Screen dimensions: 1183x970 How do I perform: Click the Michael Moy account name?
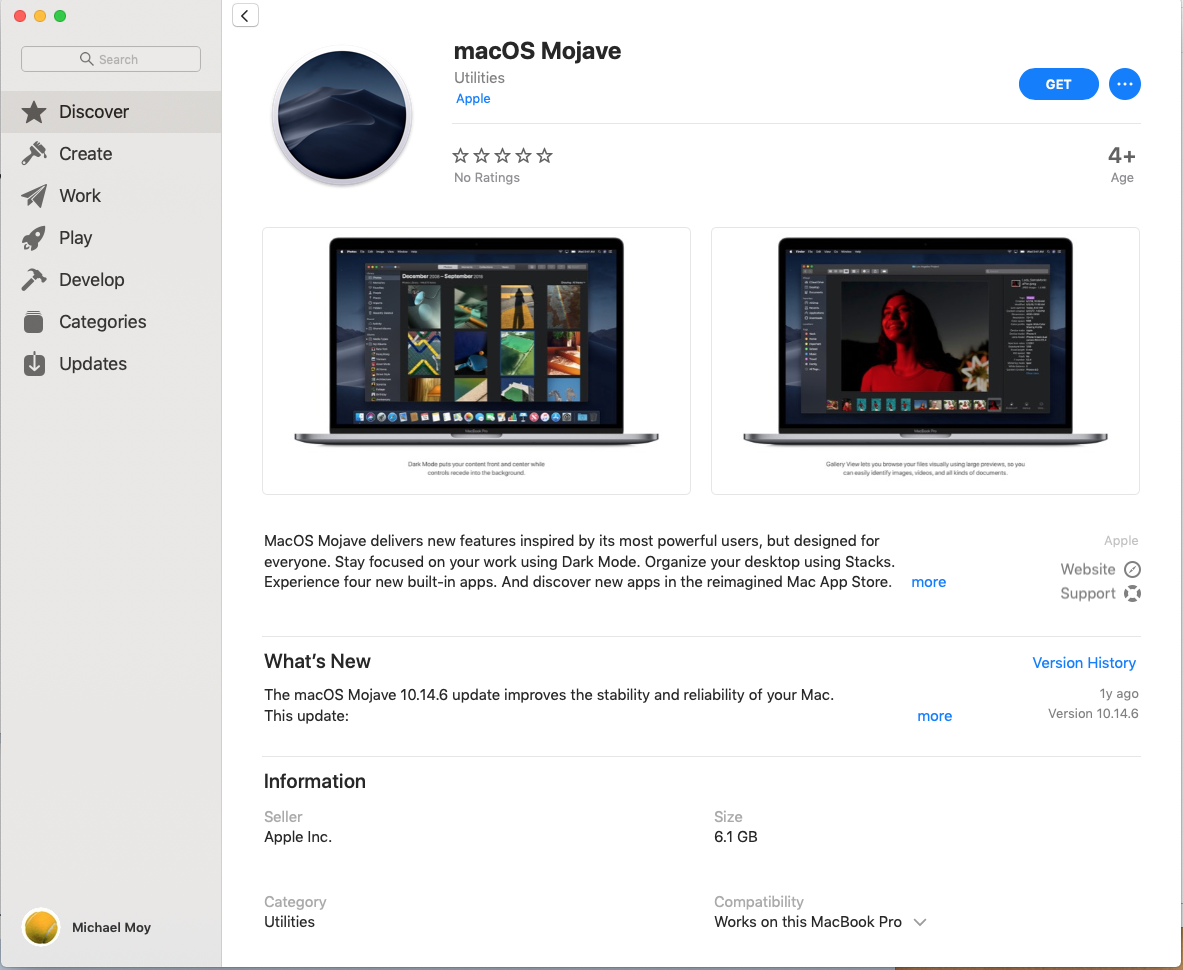coord(112,928)
